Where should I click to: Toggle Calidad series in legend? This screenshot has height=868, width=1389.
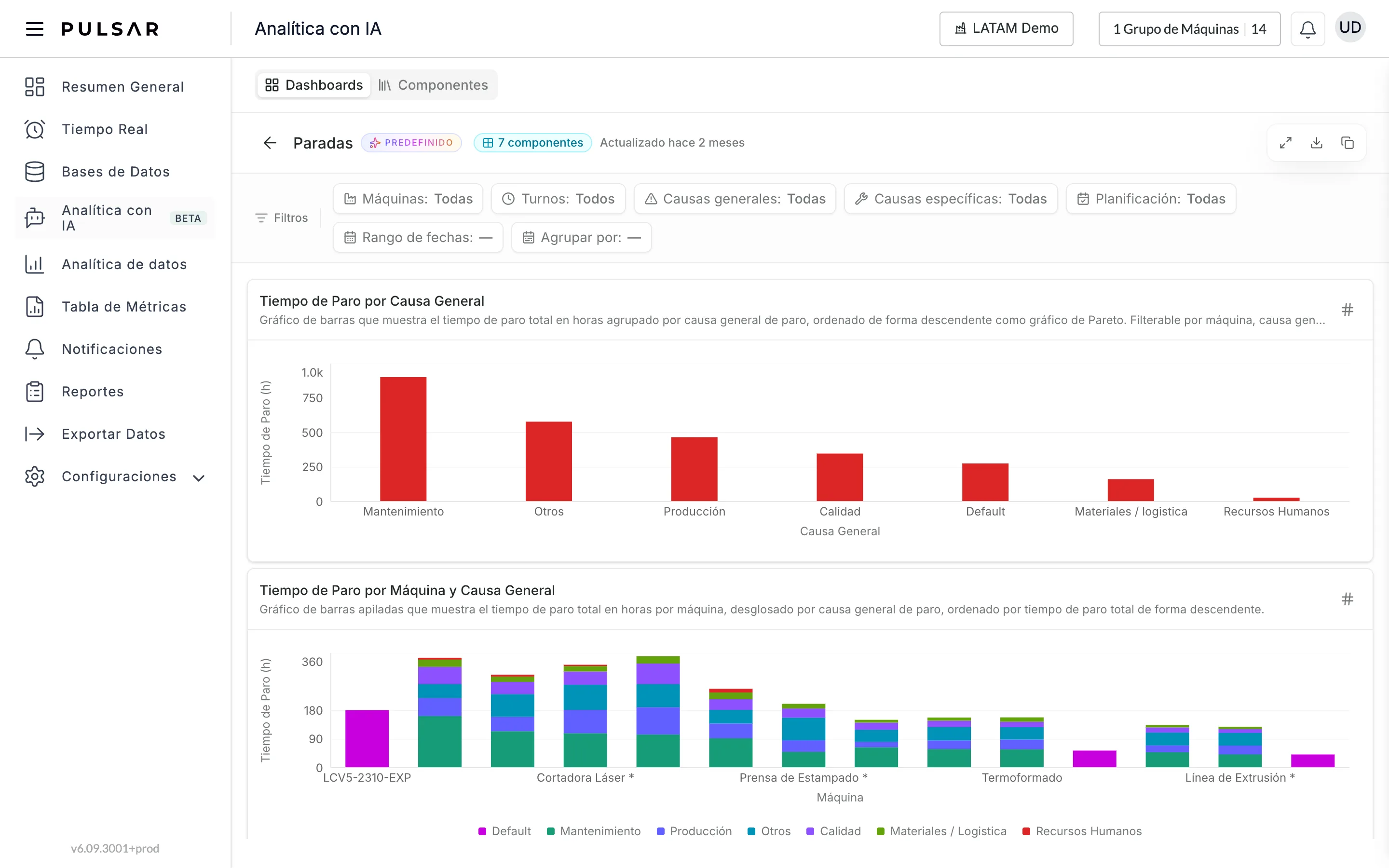tap(833, 831)
